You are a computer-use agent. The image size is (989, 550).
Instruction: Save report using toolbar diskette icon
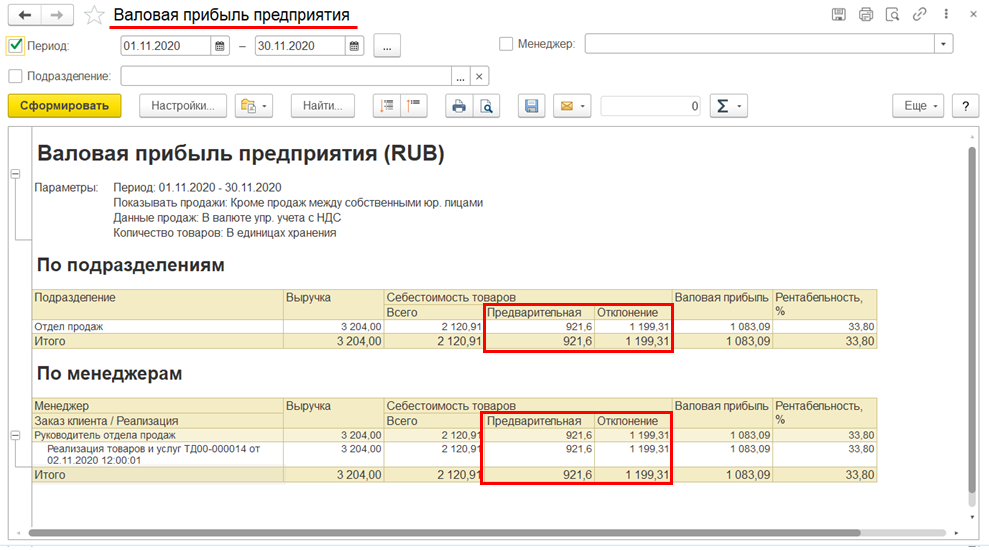click(532, 106)
